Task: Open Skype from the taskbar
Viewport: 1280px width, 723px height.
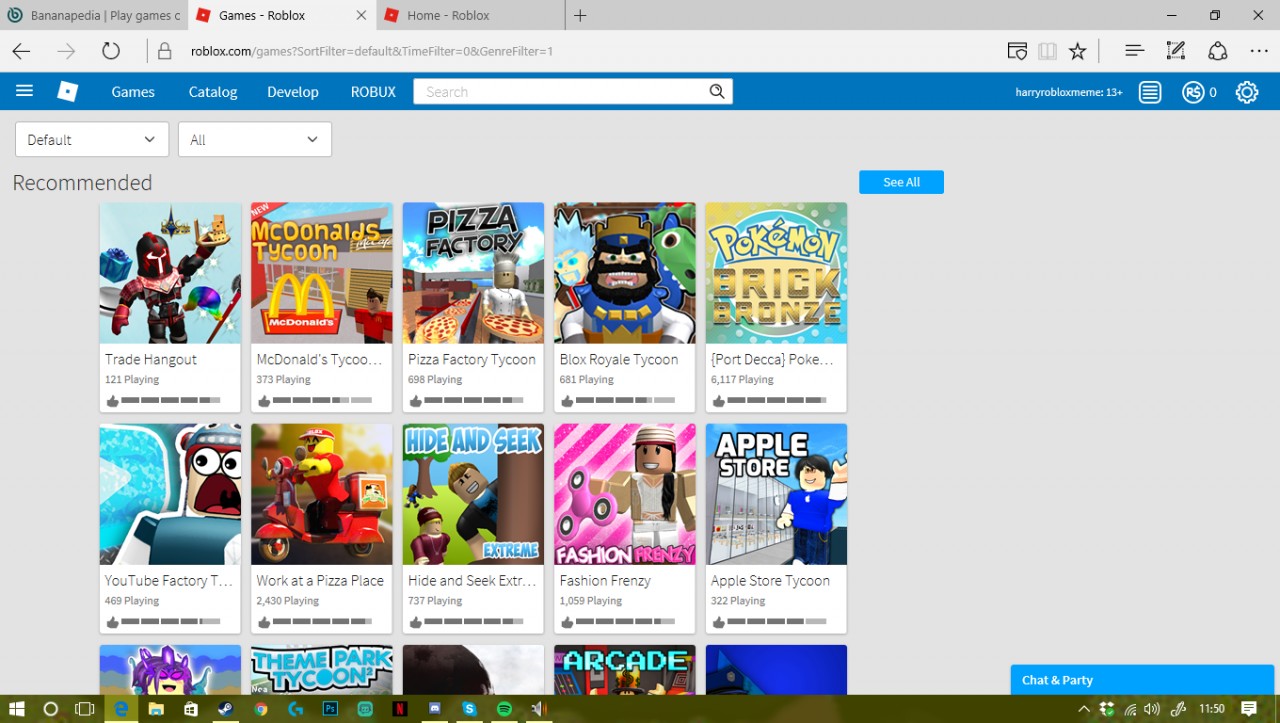Action: click(x=469, y=709)
